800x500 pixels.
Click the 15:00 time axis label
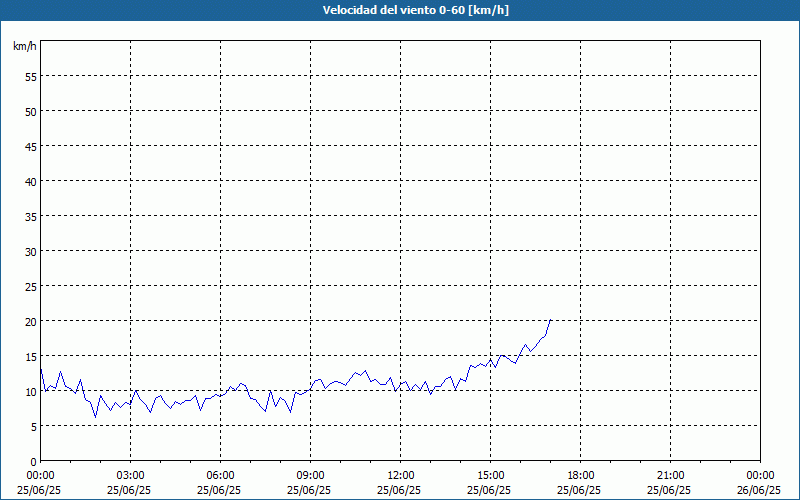coord(490,476)
